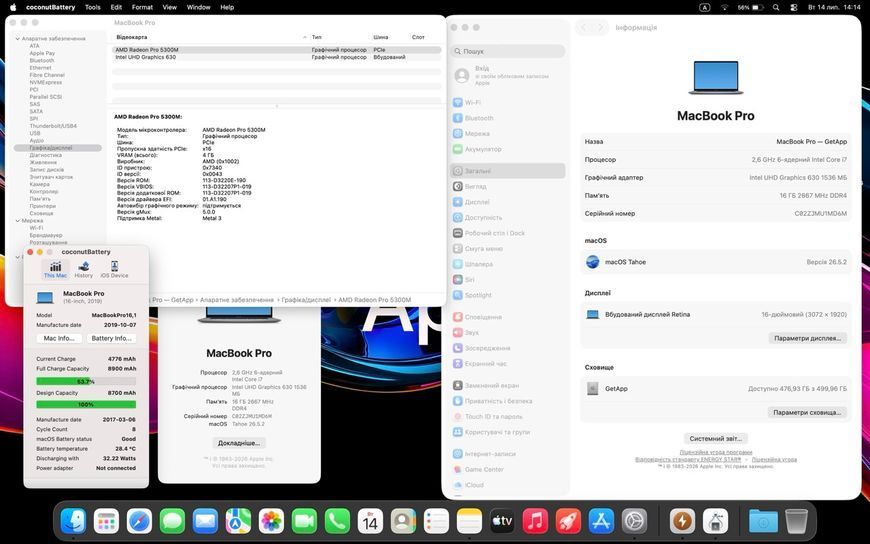Click the Пошук search field in settings
Screen dimensions: 870x544
point(508,51)
